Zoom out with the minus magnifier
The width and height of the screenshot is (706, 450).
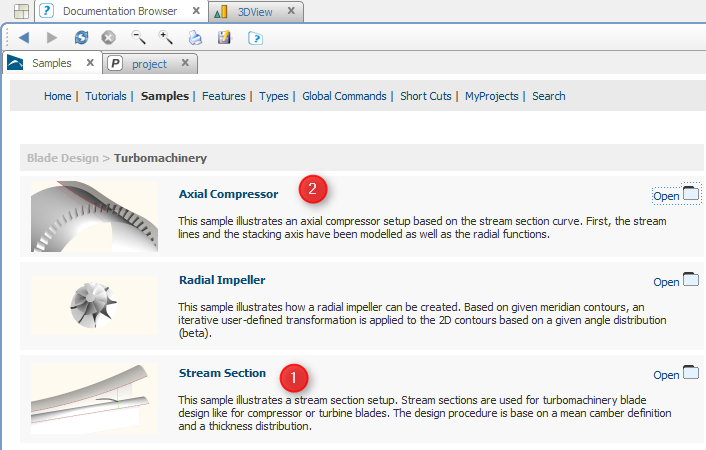[138, 37]
